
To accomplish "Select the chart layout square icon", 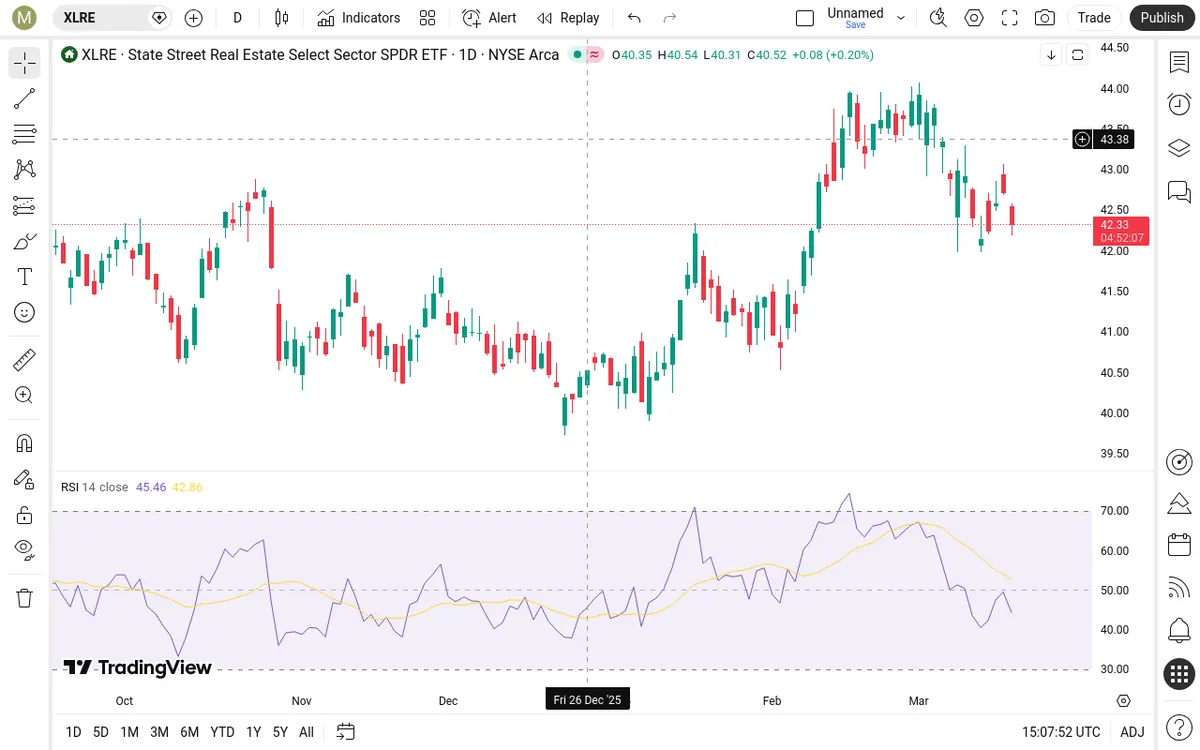I will [x=805, y=18].
